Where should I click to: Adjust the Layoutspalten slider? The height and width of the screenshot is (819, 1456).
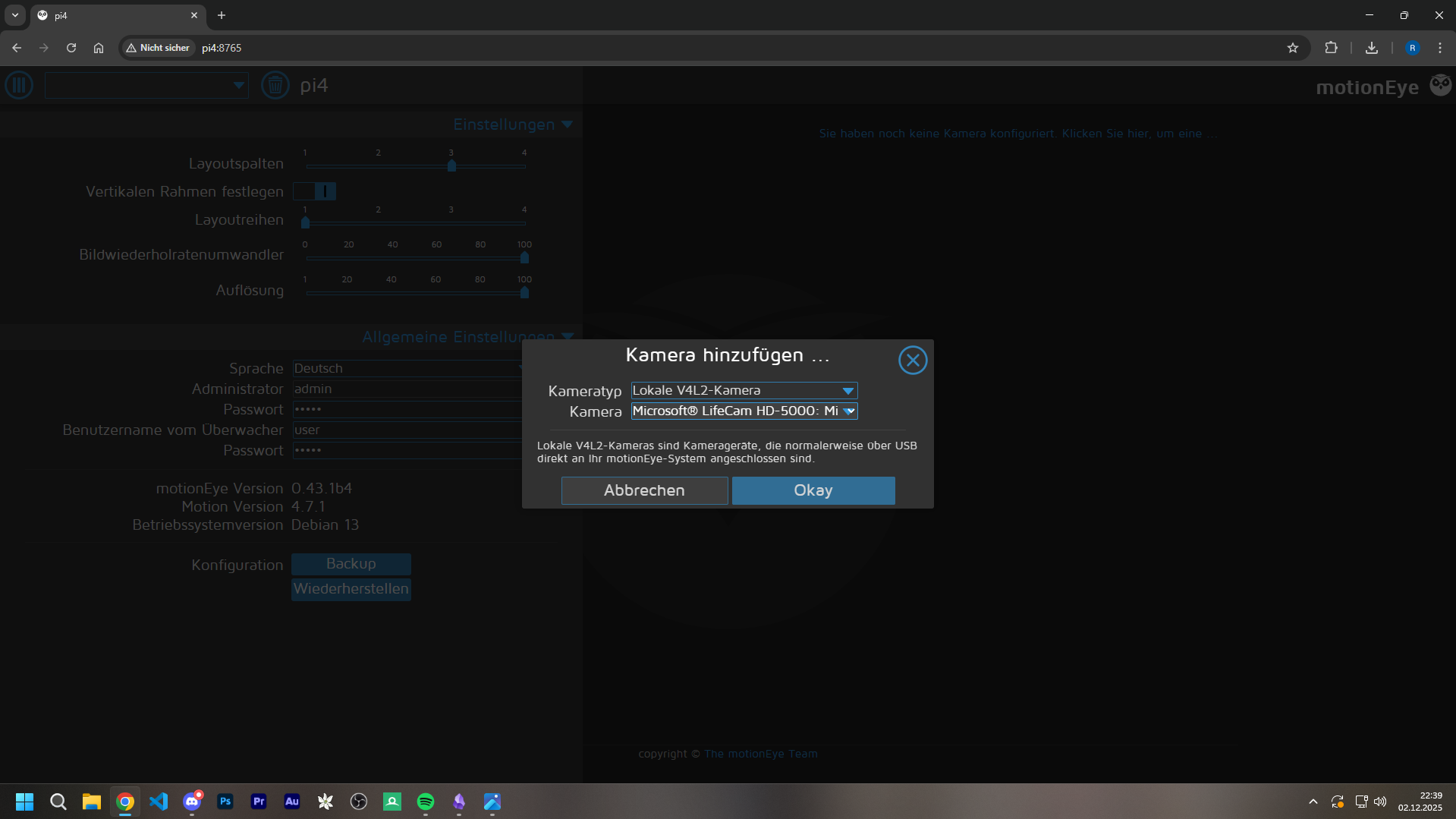[451, 165]
